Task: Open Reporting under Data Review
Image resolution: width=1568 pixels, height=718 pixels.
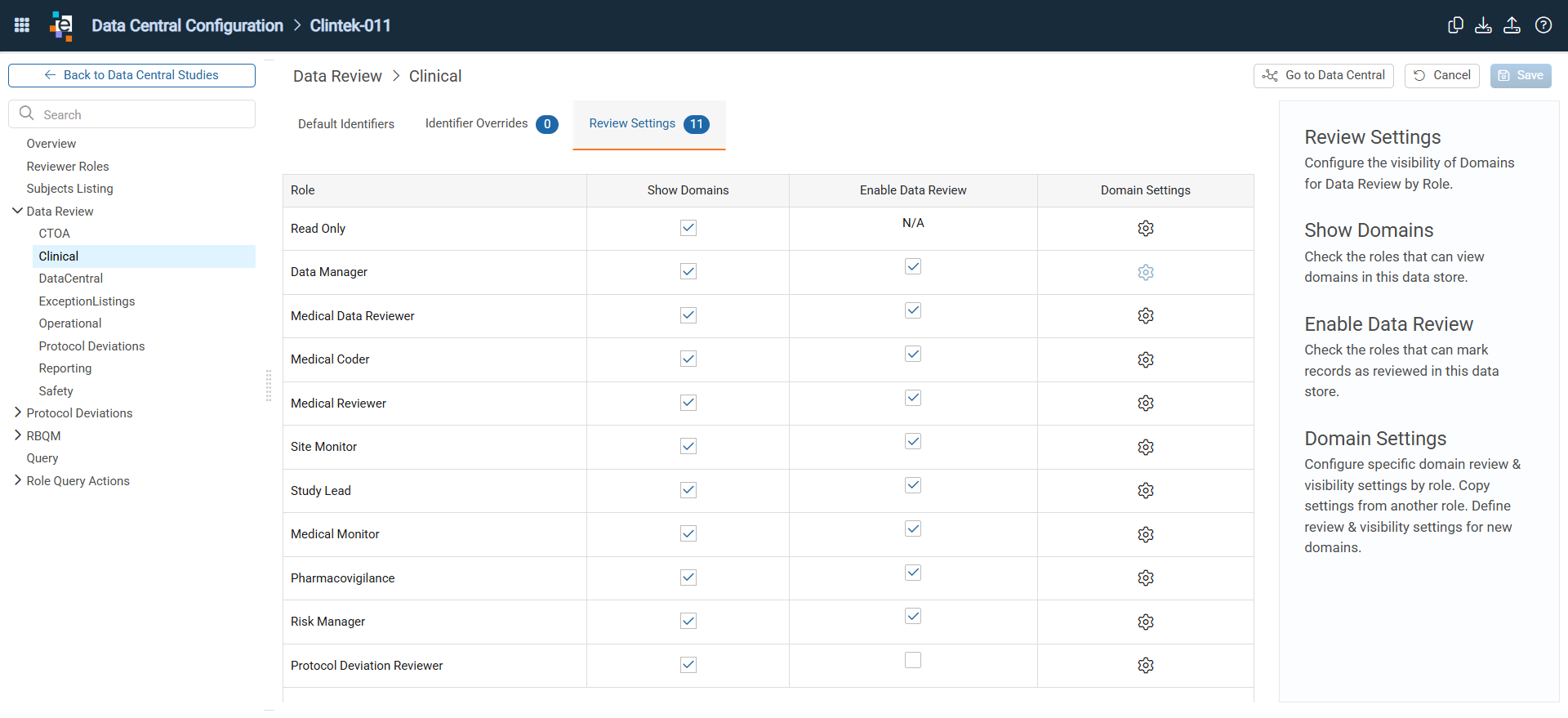Action: tap(65, 368)
